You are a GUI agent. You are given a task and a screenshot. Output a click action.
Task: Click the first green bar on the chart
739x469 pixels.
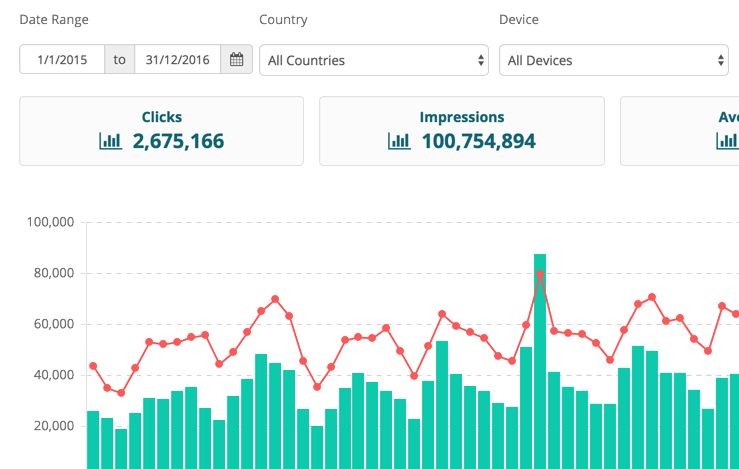(x=93, y=440)
